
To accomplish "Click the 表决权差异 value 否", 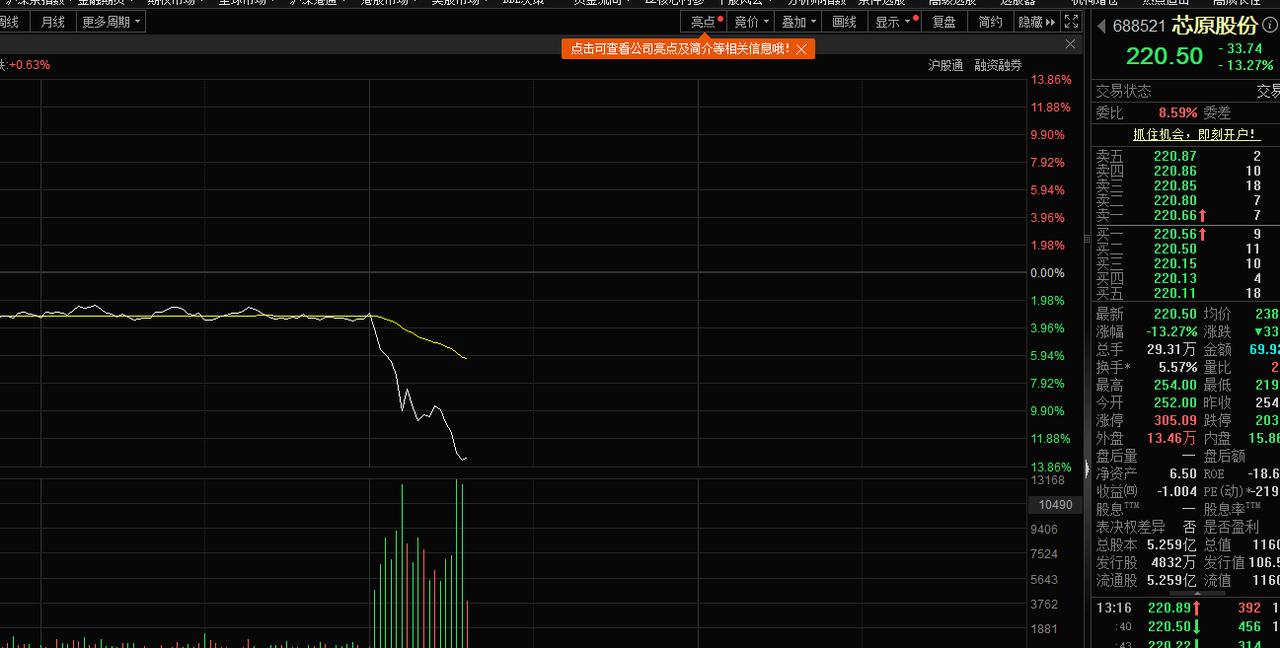I will (1189, 527).
